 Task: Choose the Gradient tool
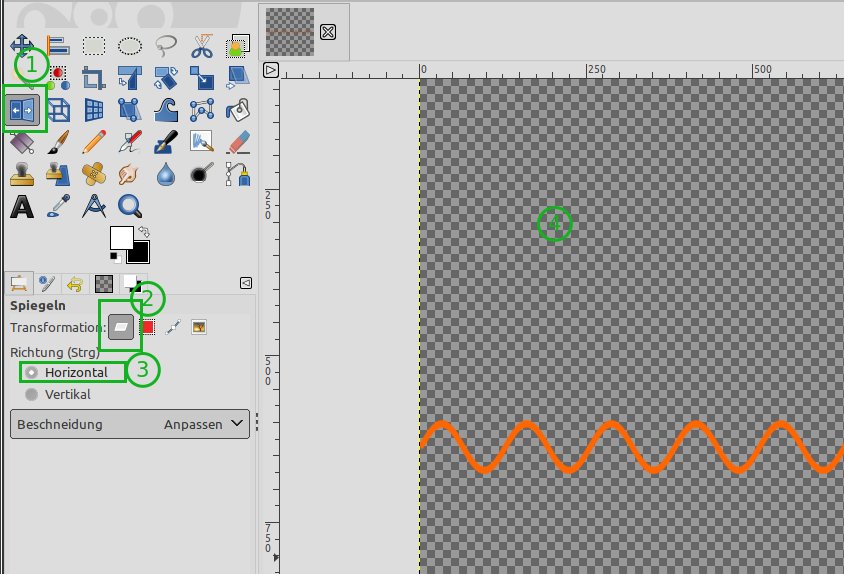(x=22, y=142)
